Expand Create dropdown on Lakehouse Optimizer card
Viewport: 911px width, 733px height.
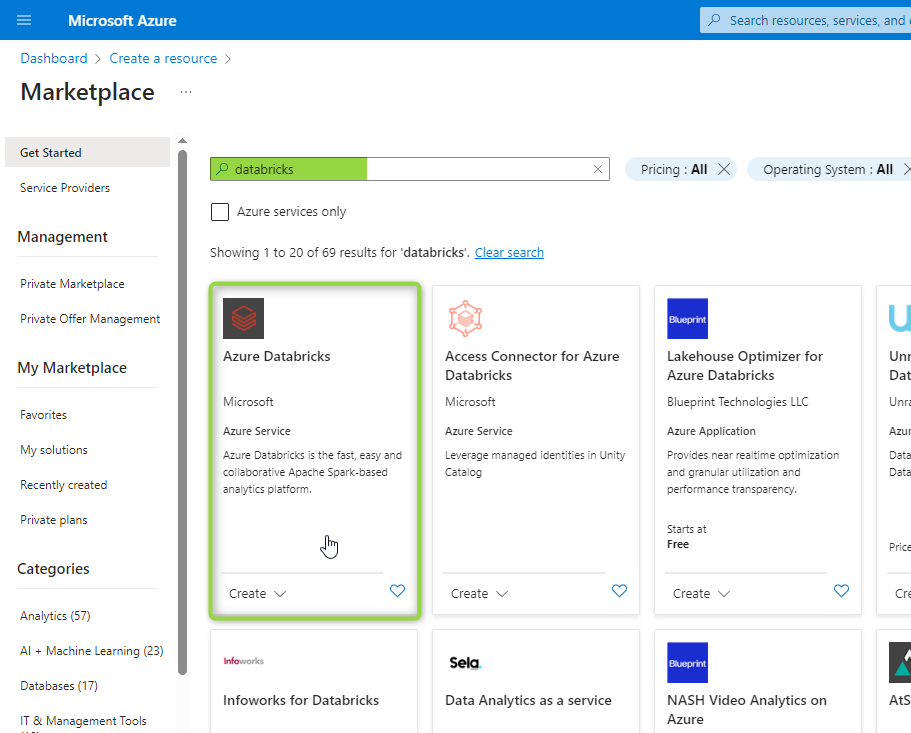(701, 594)
